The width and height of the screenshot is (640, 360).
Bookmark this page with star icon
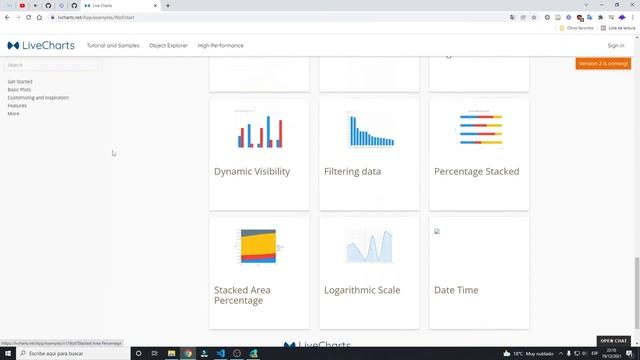pyautogui.click(x=534, y=18)
